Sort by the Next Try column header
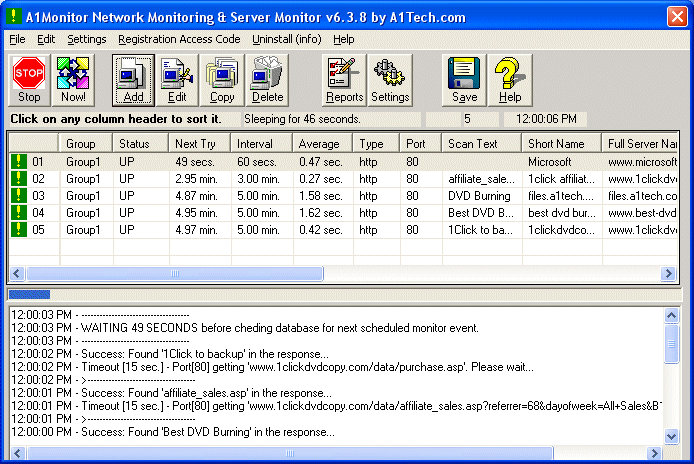Image resolution: width=694 pixels, height=464 pixels. click(x=199, y=143)
